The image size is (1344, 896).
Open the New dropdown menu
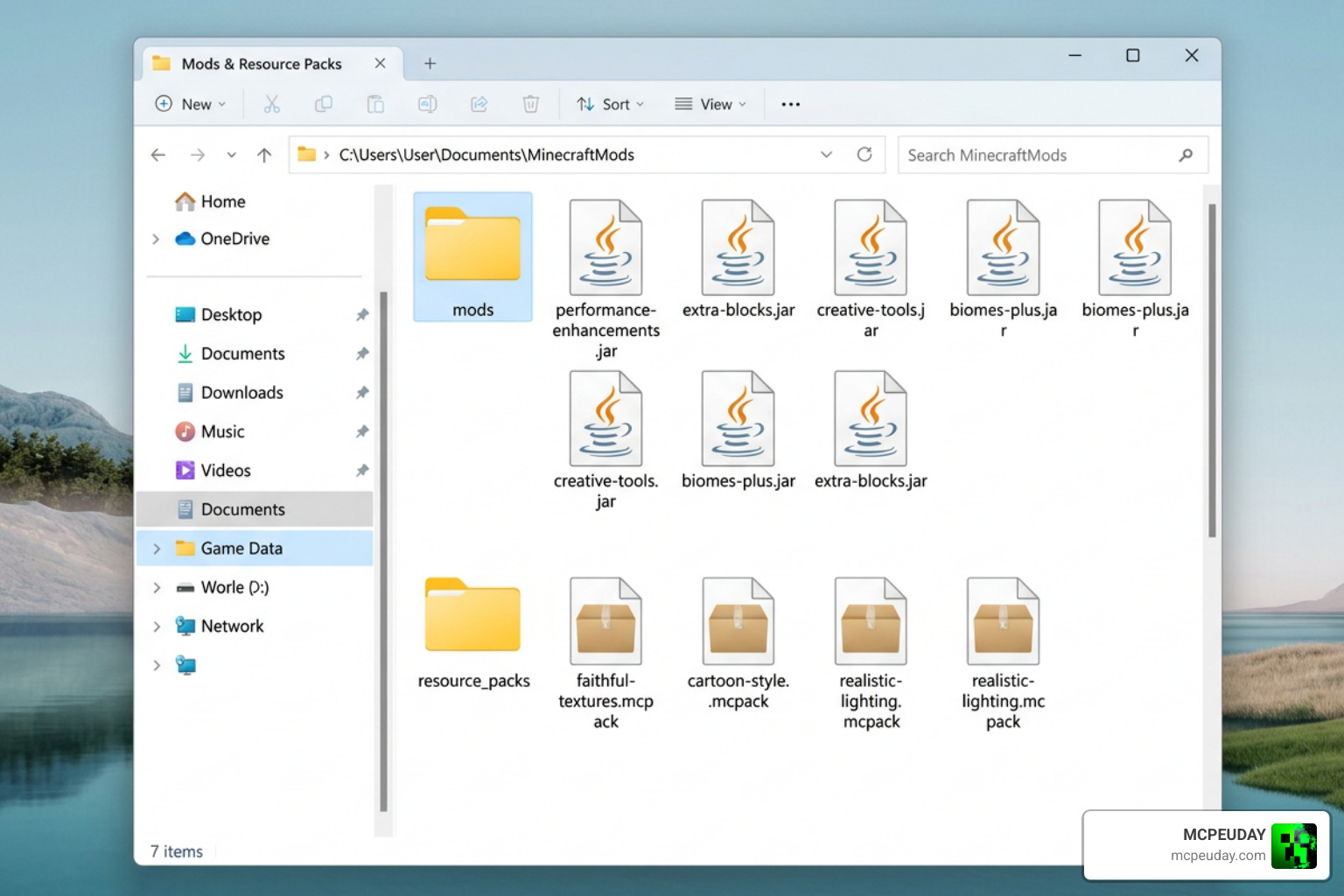190,104
